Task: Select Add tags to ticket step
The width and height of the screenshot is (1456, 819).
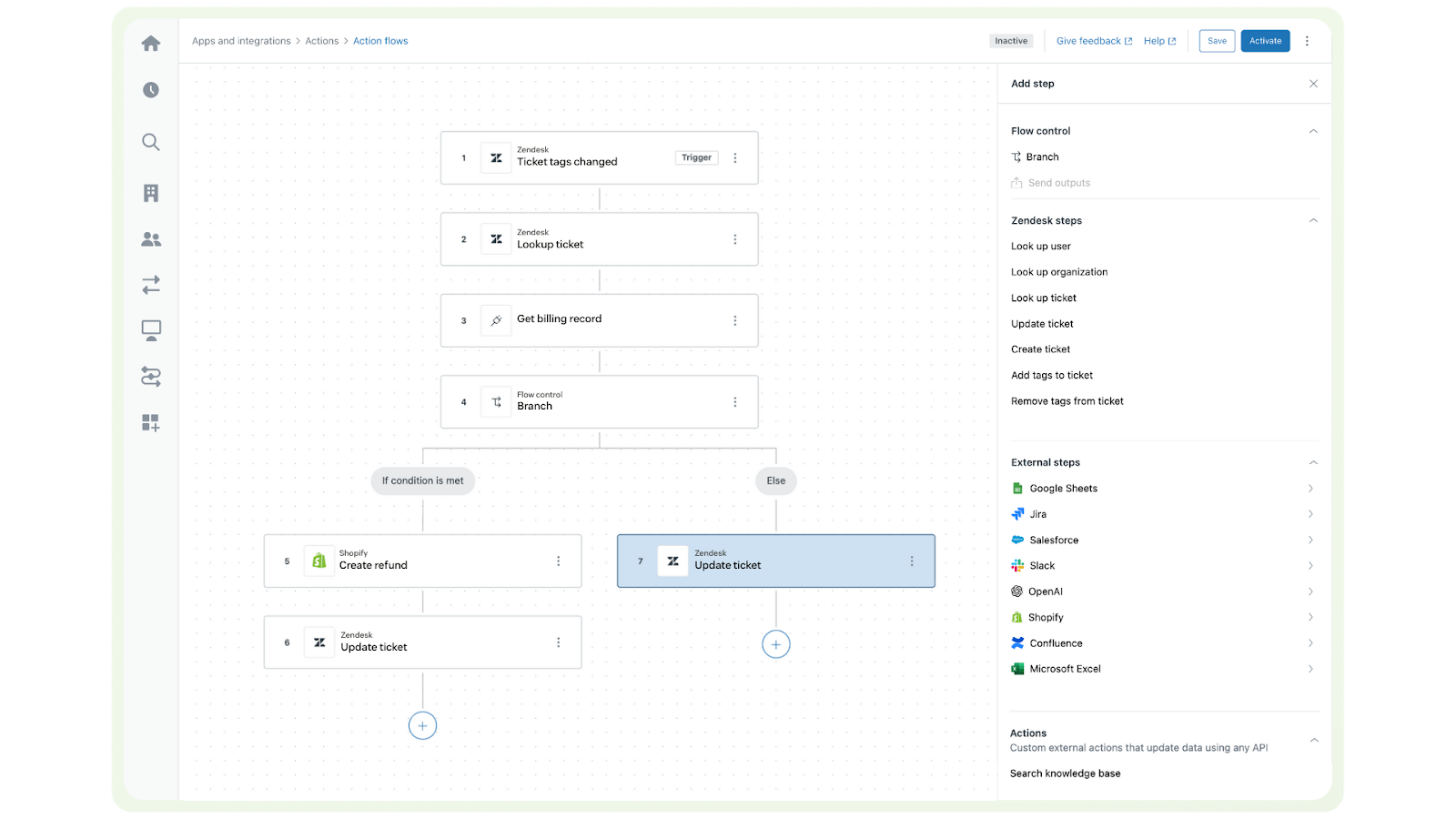Action: pos(1052,375)
